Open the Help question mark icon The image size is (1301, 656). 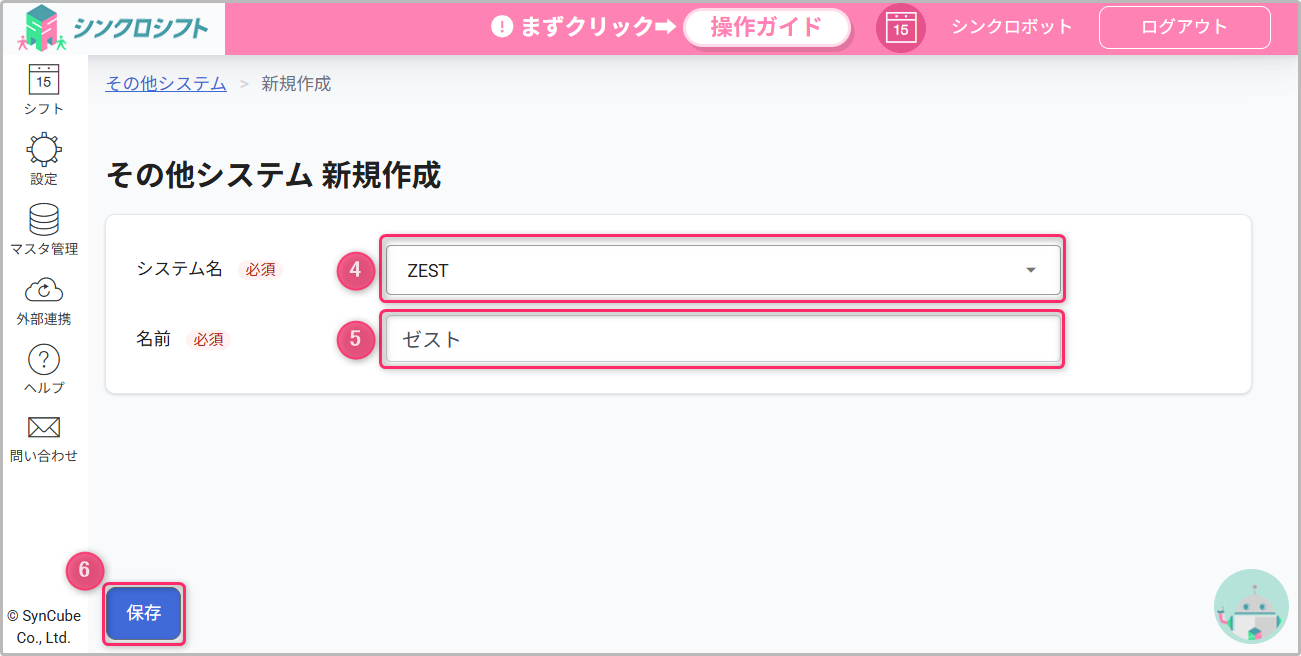click(43, 360)
